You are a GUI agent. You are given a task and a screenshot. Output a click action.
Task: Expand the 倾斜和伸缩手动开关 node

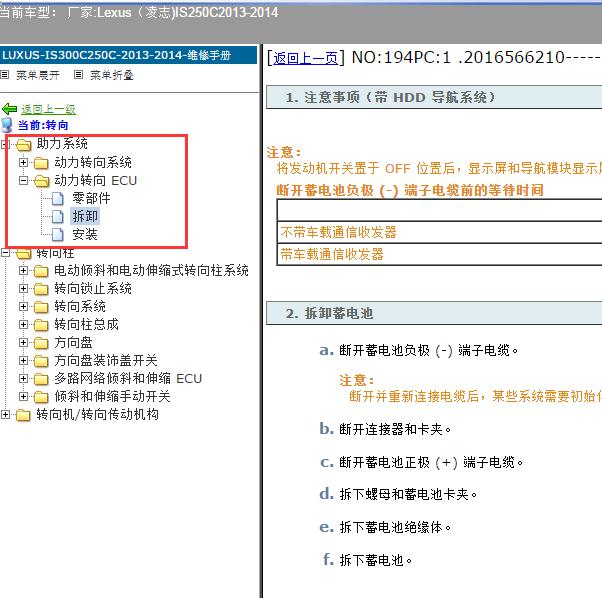point(23,396)
